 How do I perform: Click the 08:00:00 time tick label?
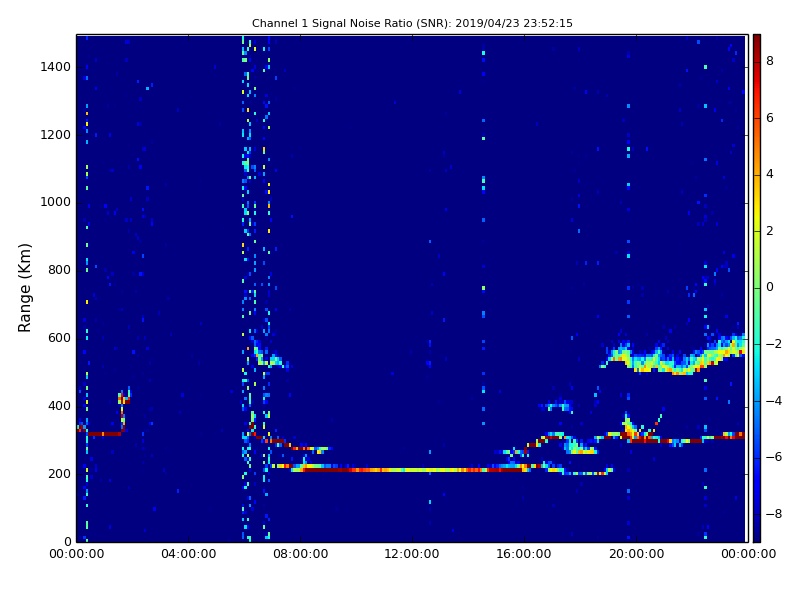tap(301, 554)
